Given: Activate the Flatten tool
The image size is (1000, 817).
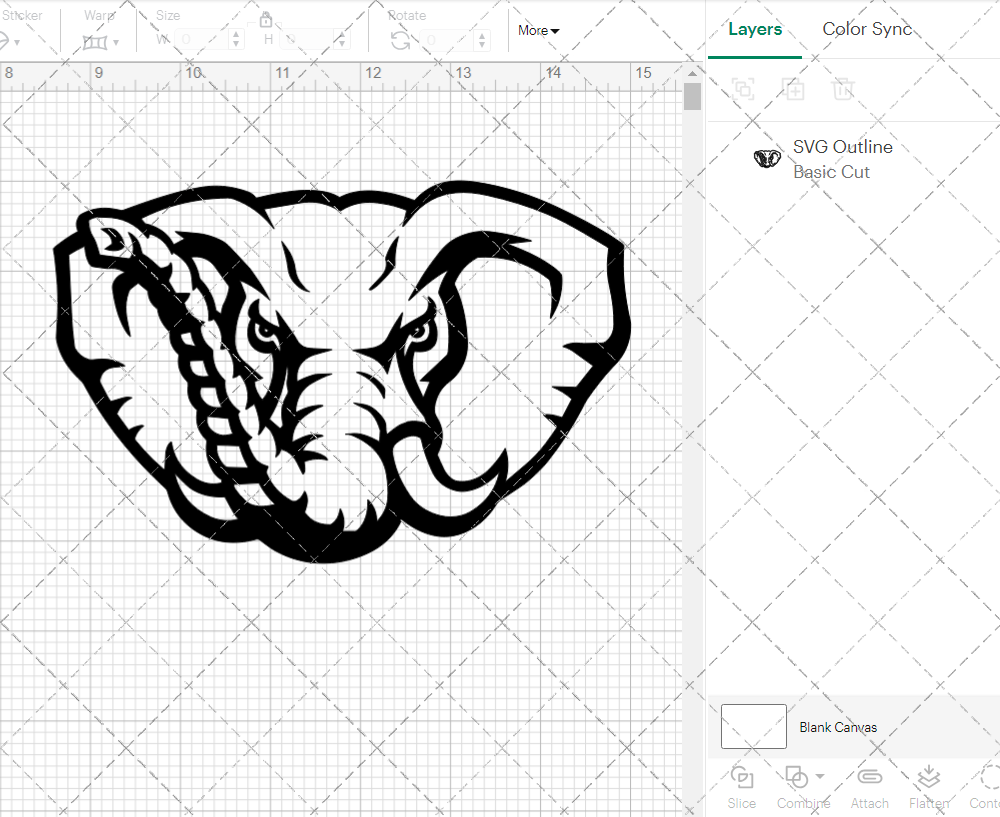Looking at the screenshot, I should point(928,786).
